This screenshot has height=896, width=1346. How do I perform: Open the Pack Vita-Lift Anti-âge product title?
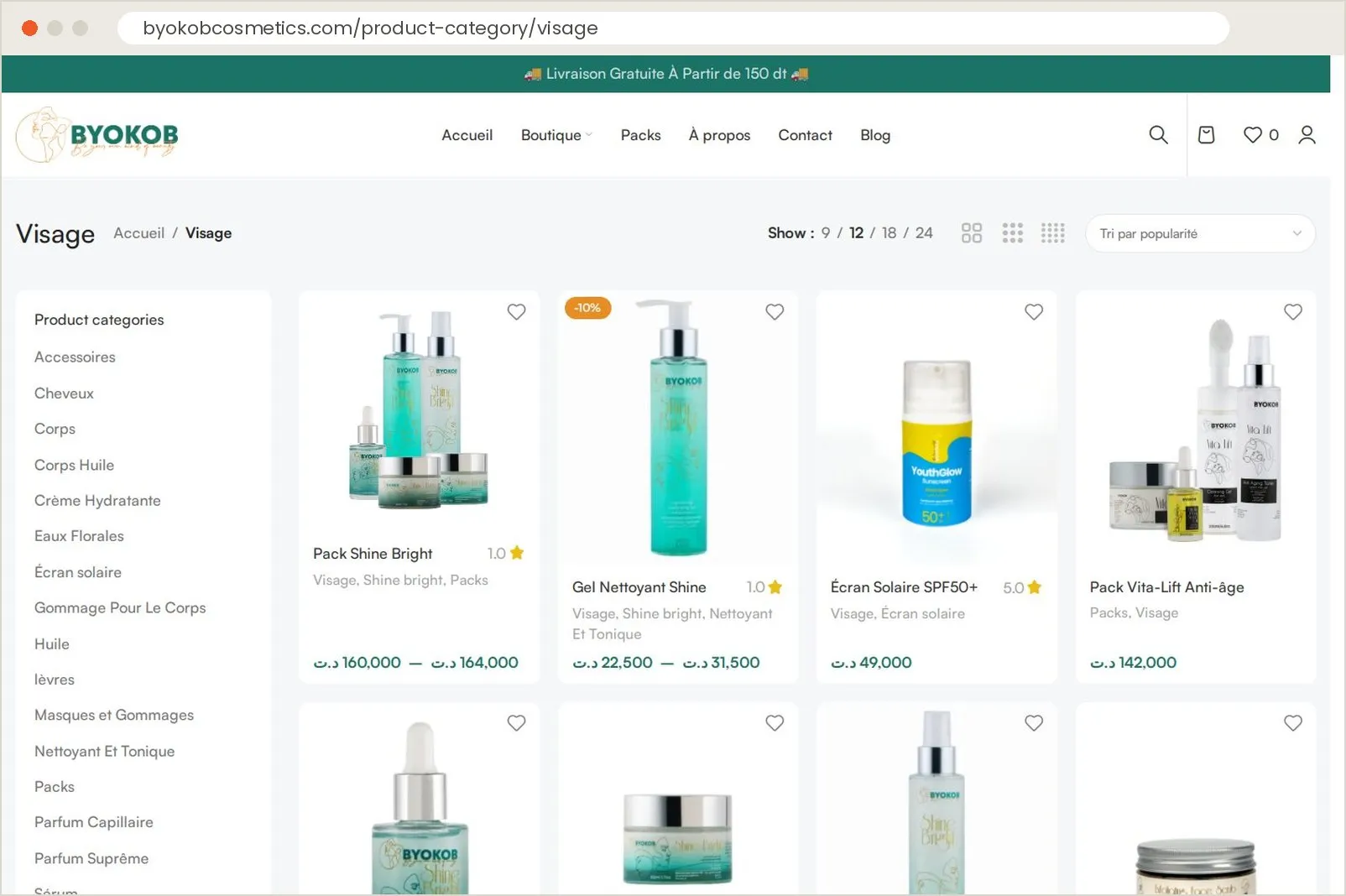[1166, 587]
